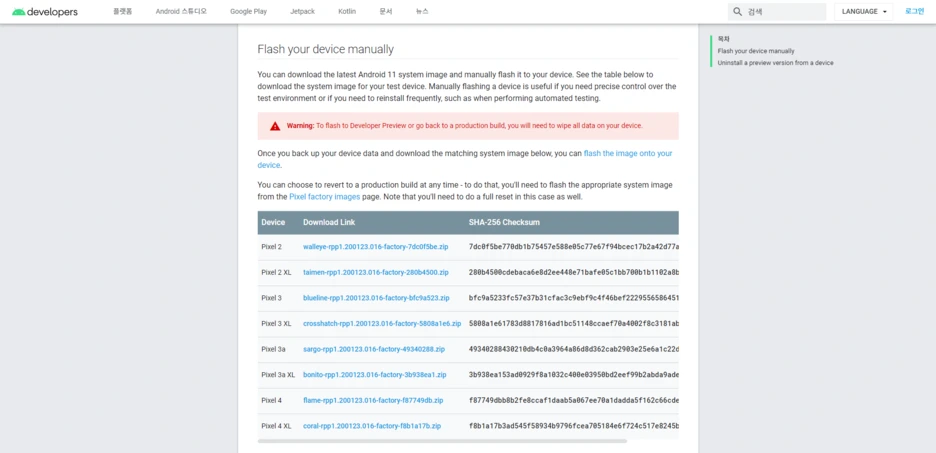Select the Pixel 4 checksum starting f87749db

point(574,400)
